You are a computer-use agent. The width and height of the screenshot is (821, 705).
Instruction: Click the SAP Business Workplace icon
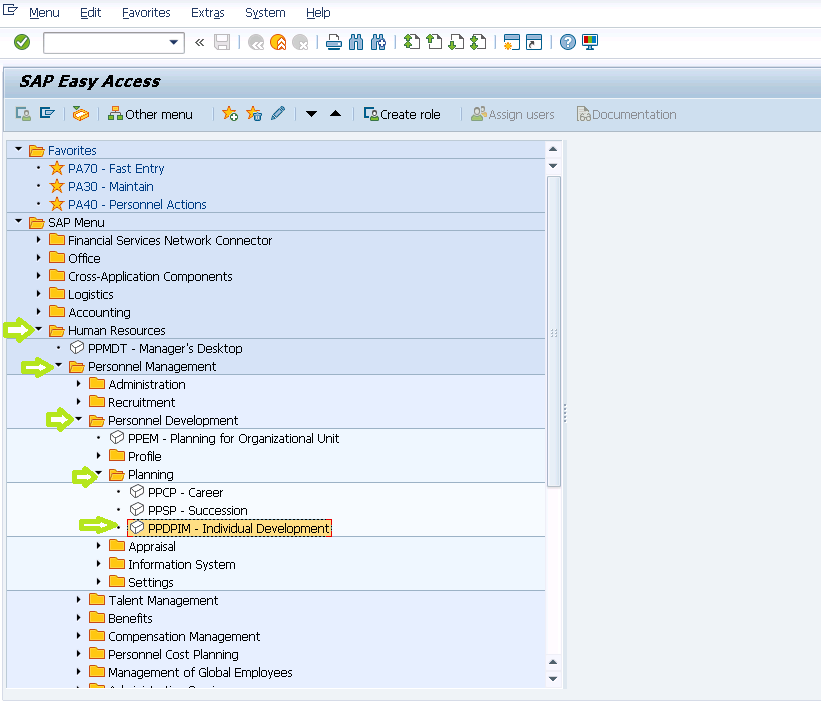[81, 114]
